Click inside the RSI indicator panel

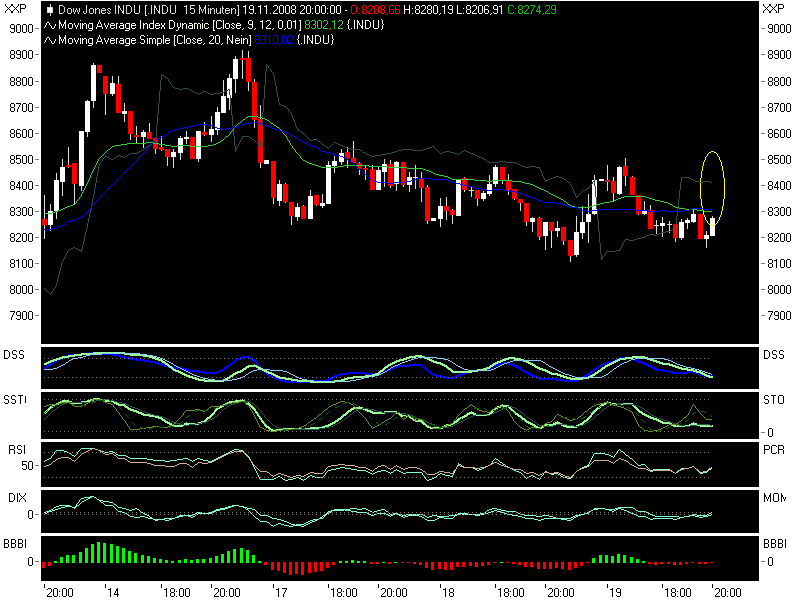click(x=399, y=464)
